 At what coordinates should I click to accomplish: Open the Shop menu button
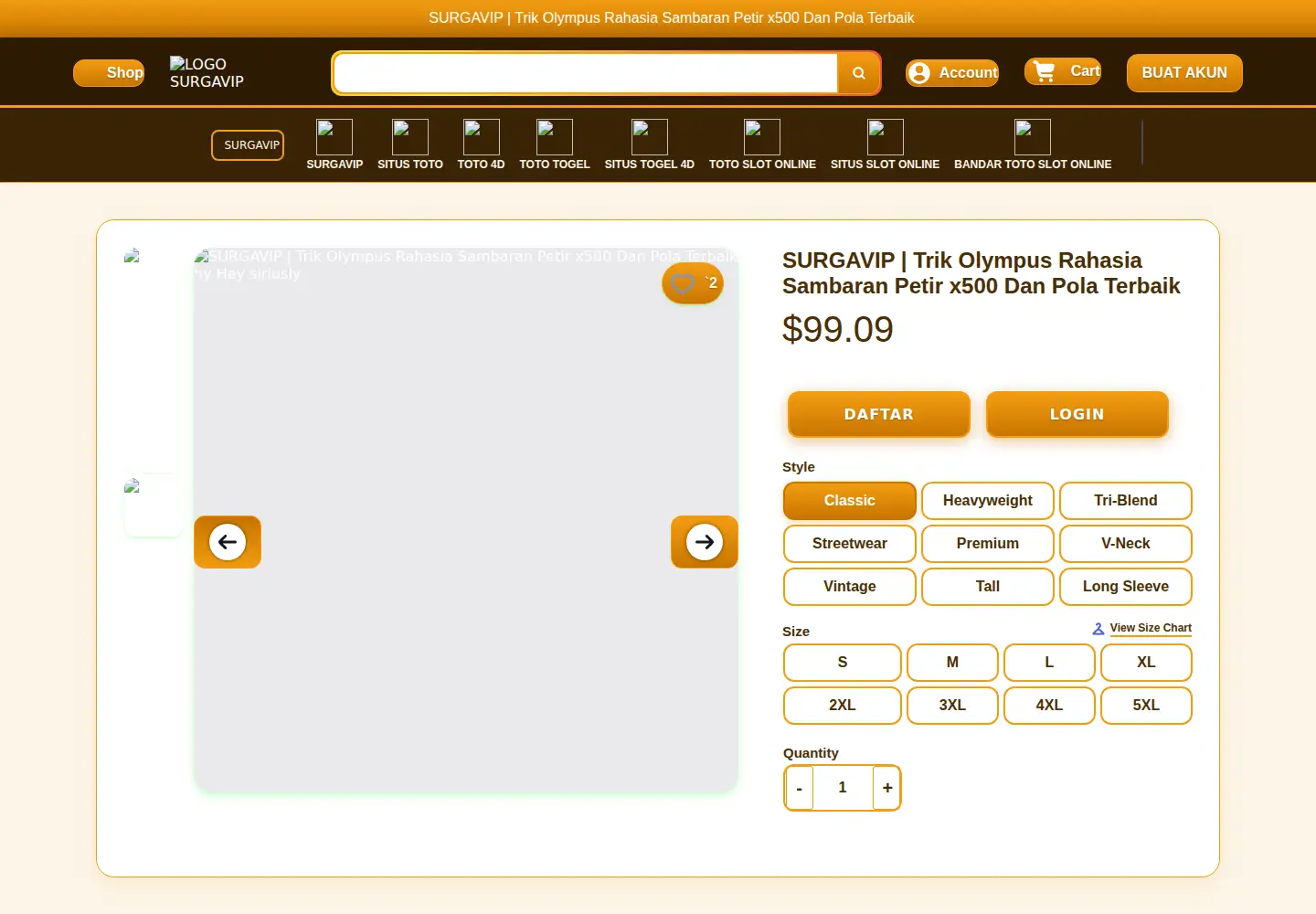[x=109, y=73]
